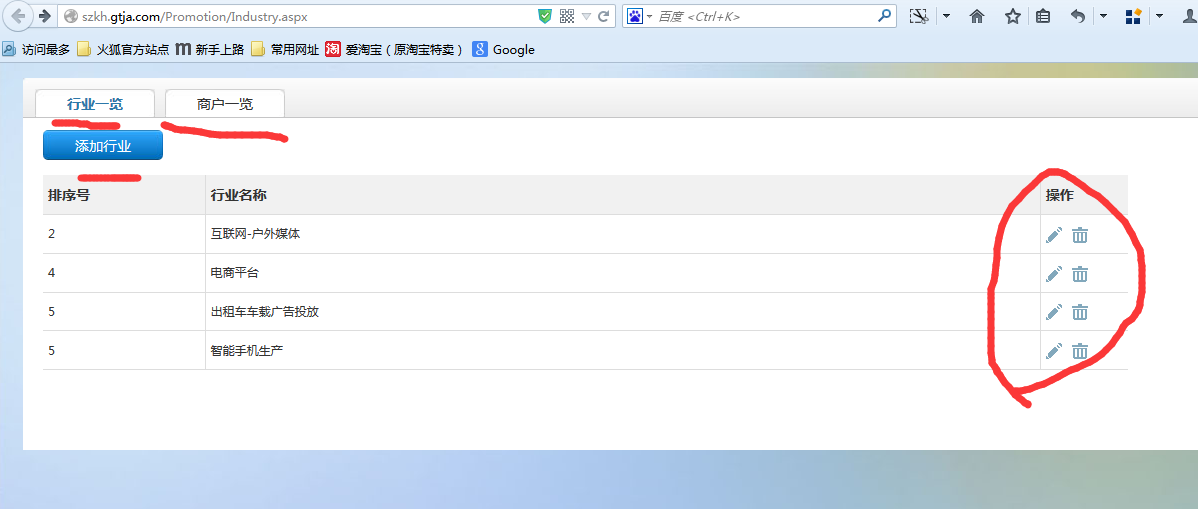The width and height of the screenshot is (1198, 509).
Task: Click the screenshot scissors toolbar icon
Action: click(918, 16)
